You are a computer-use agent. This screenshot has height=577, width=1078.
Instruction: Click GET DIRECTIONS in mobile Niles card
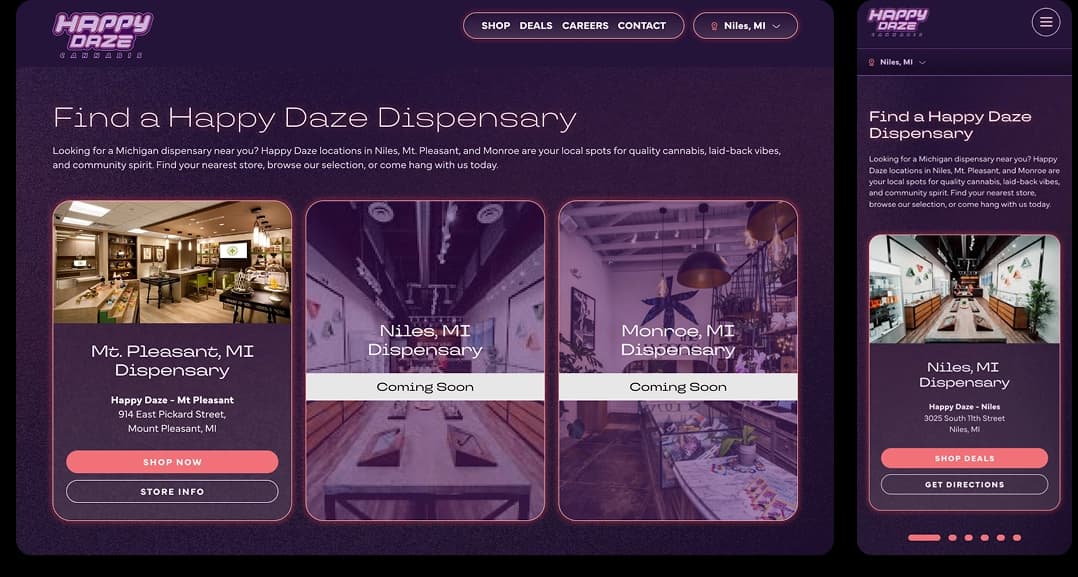pos(965,484)
